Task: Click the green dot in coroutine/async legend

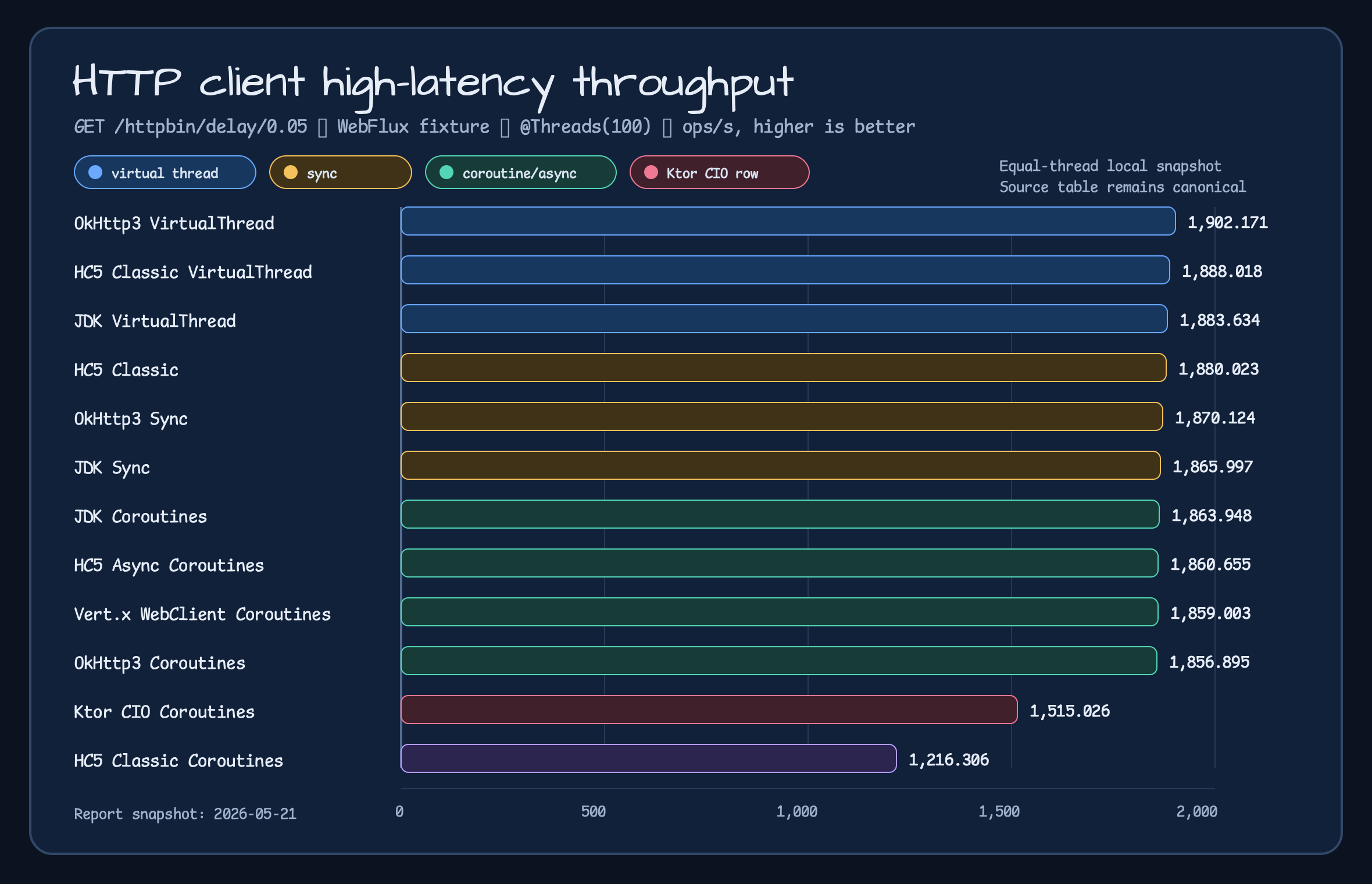Action: point(446,172)
